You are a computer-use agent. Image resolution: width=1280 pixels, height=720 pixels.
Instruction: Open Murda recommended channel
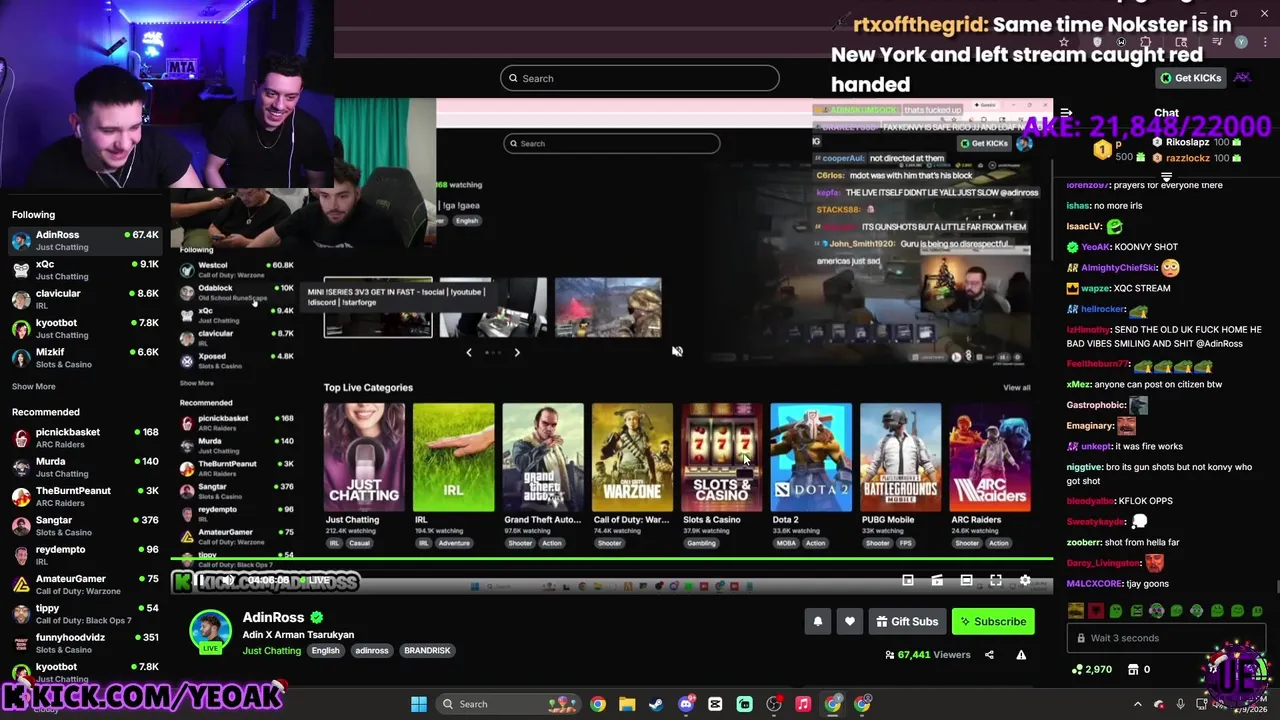point(85,467)
